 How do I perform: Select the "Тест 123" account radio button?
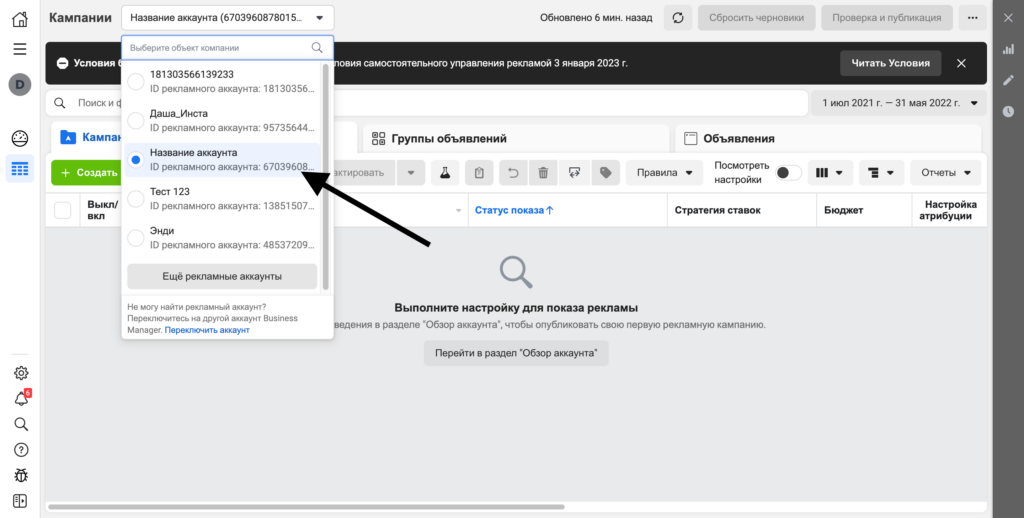(x=136, y=198)
